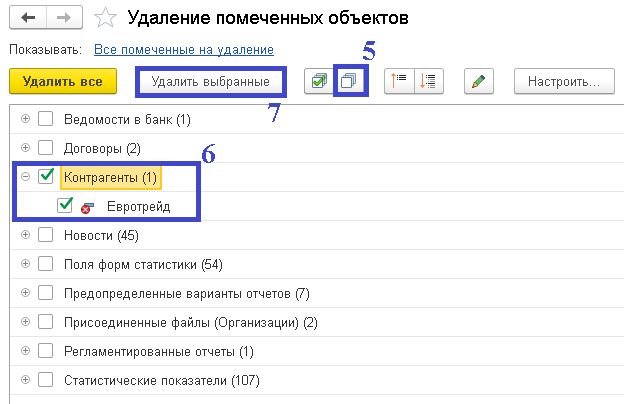Image resolution: width=624 pixels, height=404 pixels.
Task: Click the Удалить все button
Action: tap(63, 81)
